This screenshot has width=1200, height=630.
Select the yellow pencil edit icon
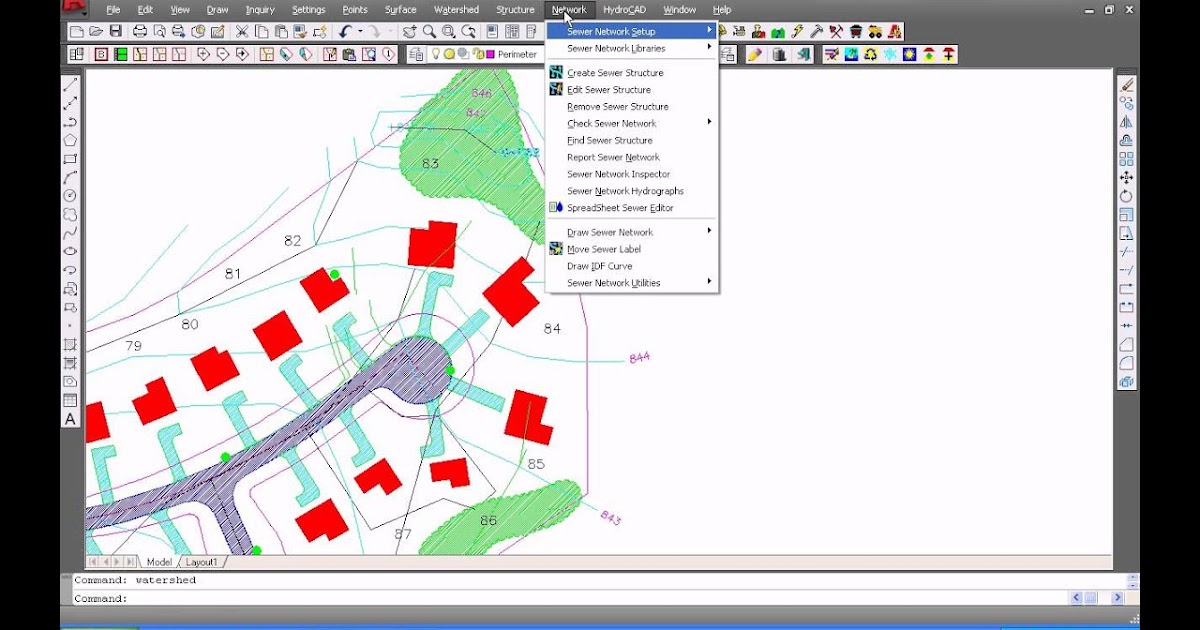[754, 55]
